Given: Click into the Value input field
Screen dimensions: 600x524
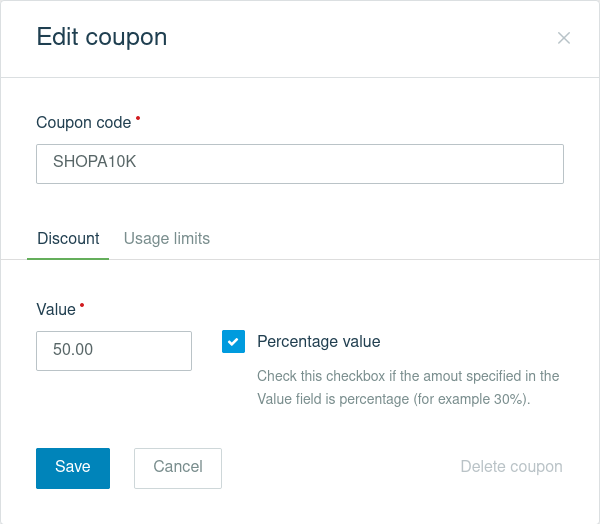Looking at the screenshot, I should click(114, 351).
